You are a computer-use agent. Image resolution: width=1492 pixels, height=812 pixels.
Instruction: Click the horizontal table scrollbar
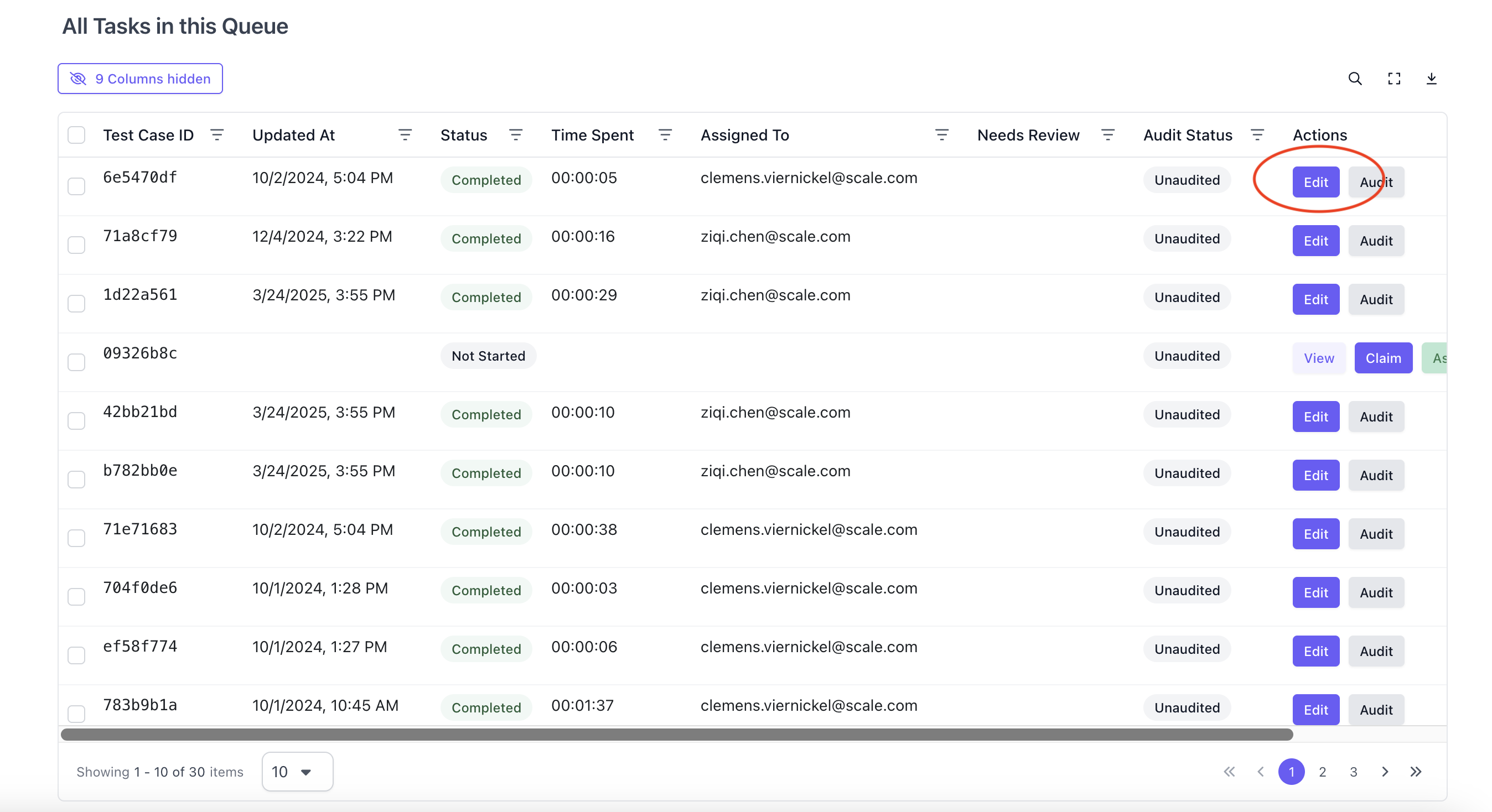click(676, 735)
